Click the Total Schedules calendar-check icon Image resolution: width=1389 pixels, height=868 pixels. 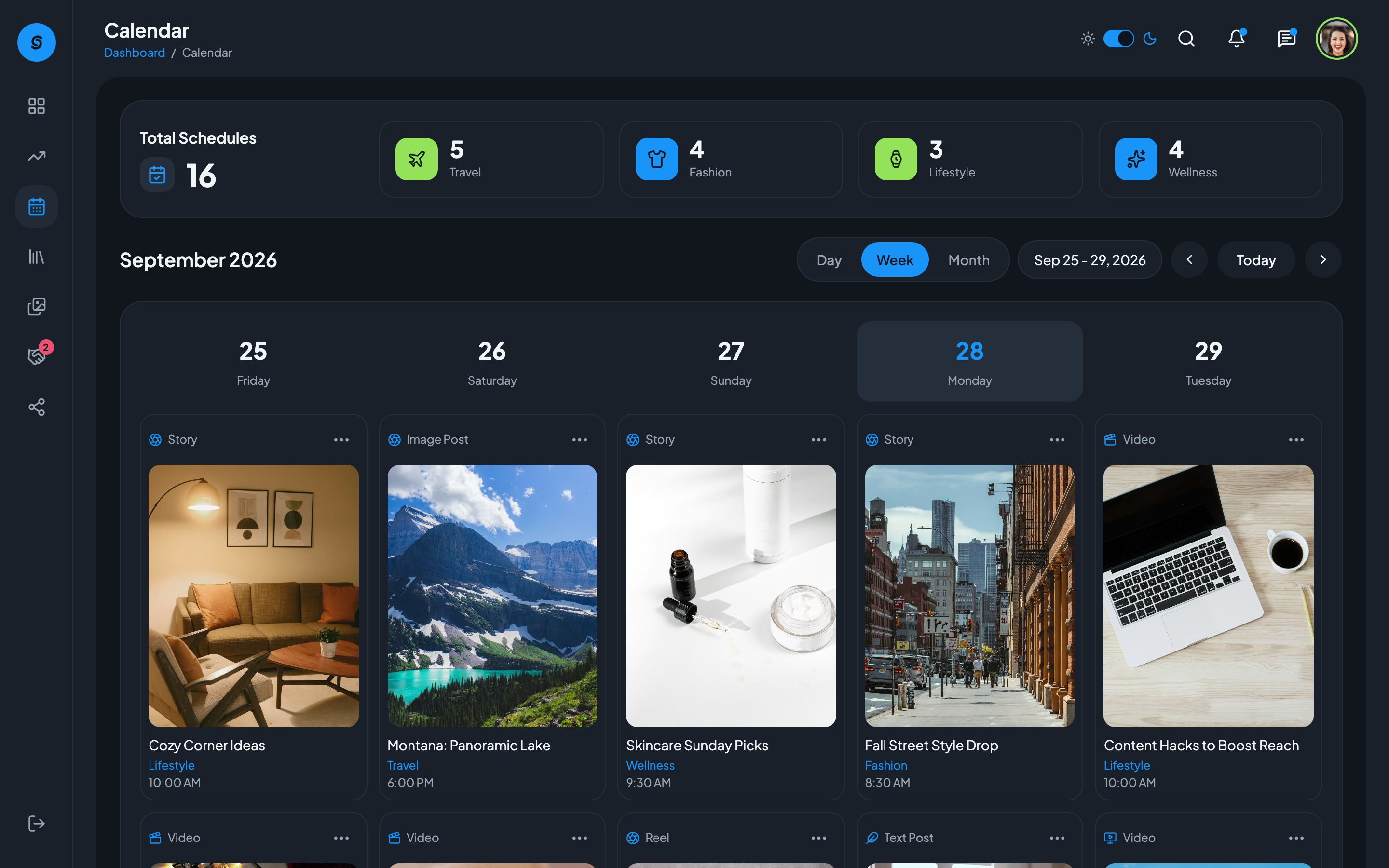pos(157,175)
